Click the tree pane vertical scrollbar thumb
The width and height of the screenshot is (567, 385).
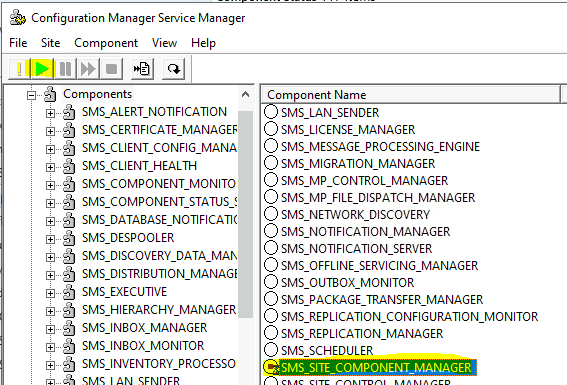point(246,215)
